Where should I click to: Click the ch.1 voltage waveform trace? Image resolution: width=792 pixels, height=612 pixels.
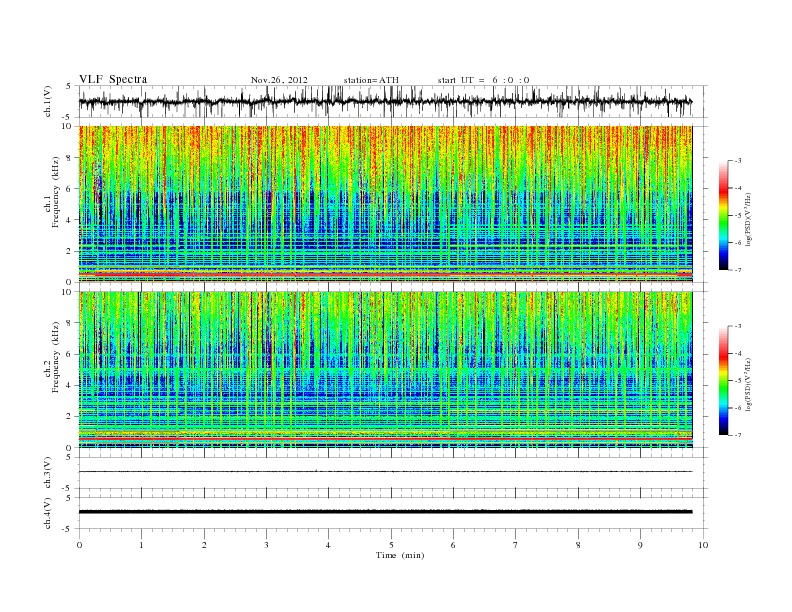pos(385,101)
